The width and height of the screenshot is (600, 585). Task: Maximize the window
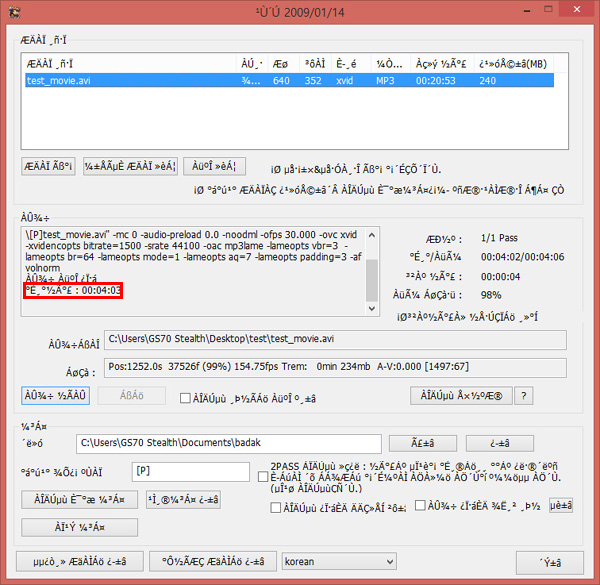pyautogui.click(x=548, y=9)
